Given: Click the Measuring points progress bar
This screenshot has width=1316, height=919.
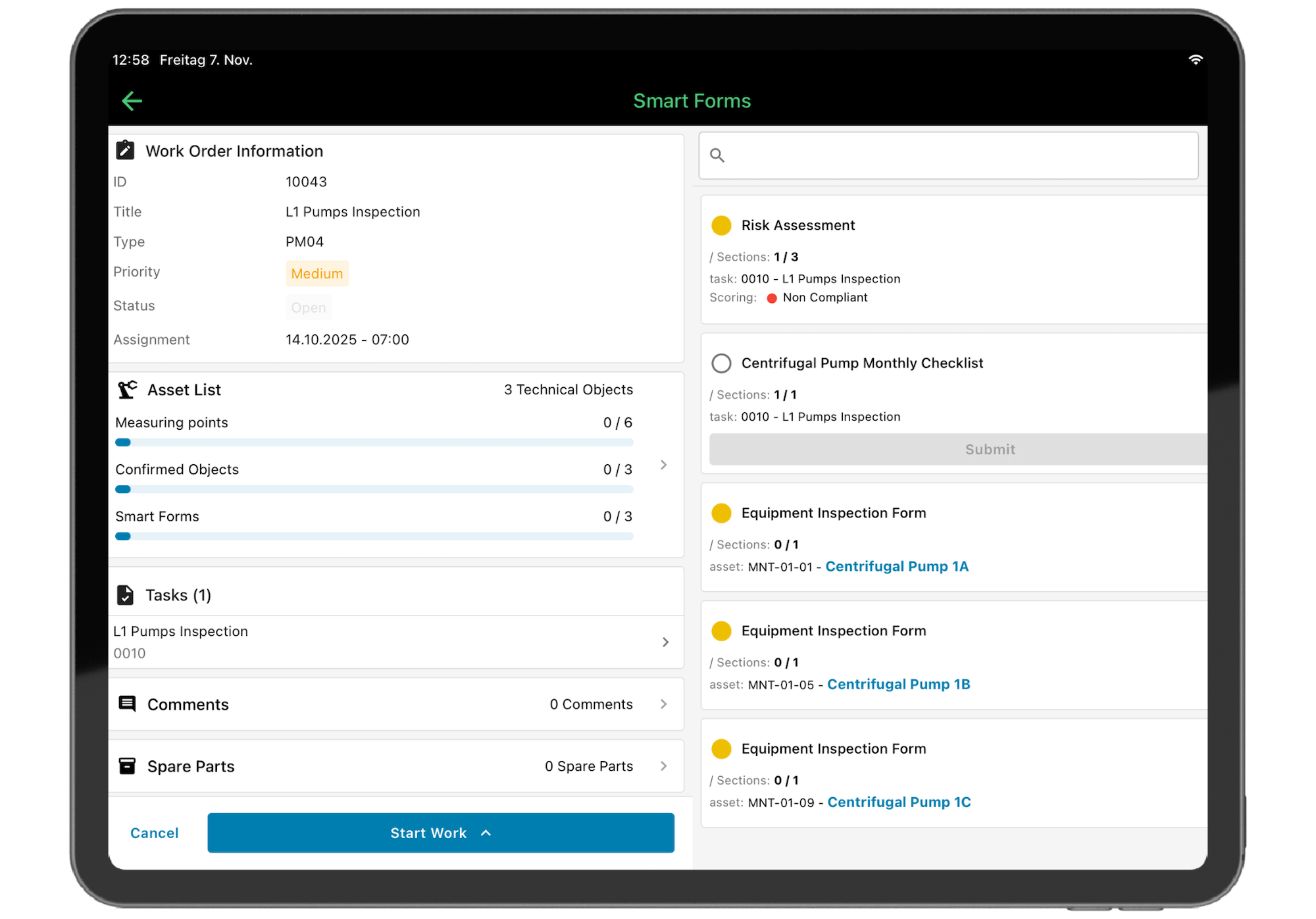Looking at the screenshot, I should [375, 442].
